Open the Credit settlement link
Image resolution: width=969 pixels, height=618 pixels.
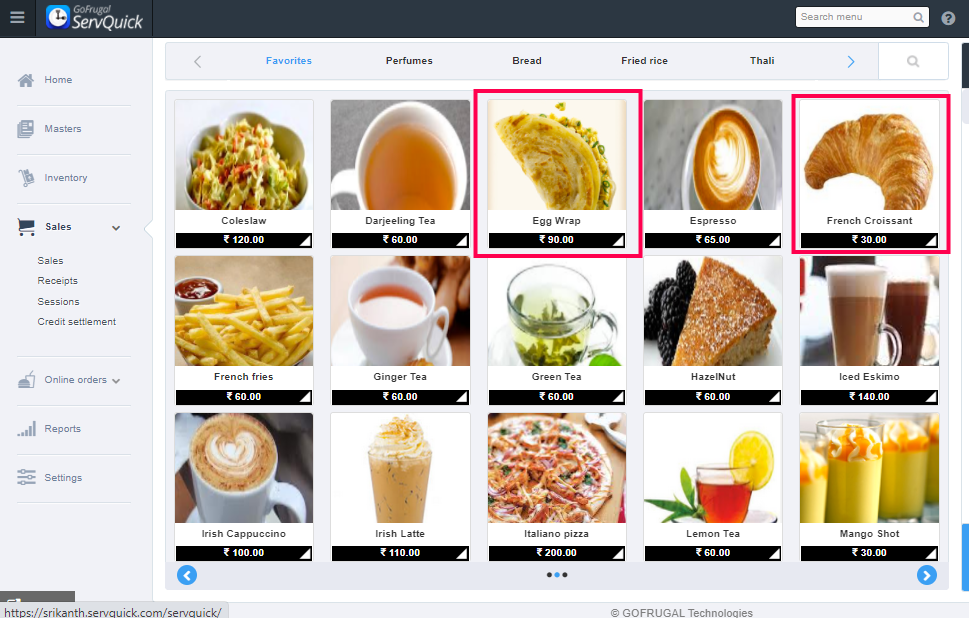77,321
